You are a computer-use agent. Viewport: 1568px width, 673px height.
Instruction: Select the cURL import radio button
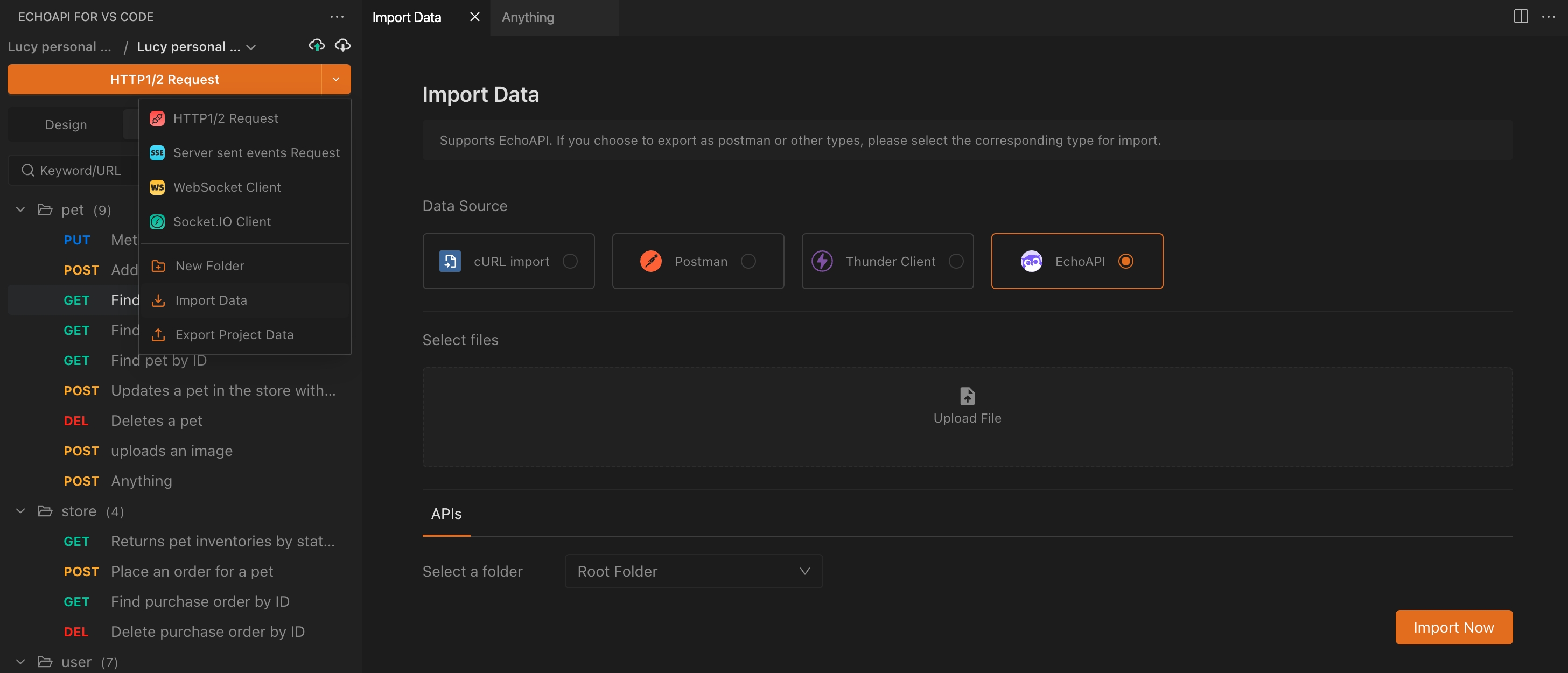570,261
